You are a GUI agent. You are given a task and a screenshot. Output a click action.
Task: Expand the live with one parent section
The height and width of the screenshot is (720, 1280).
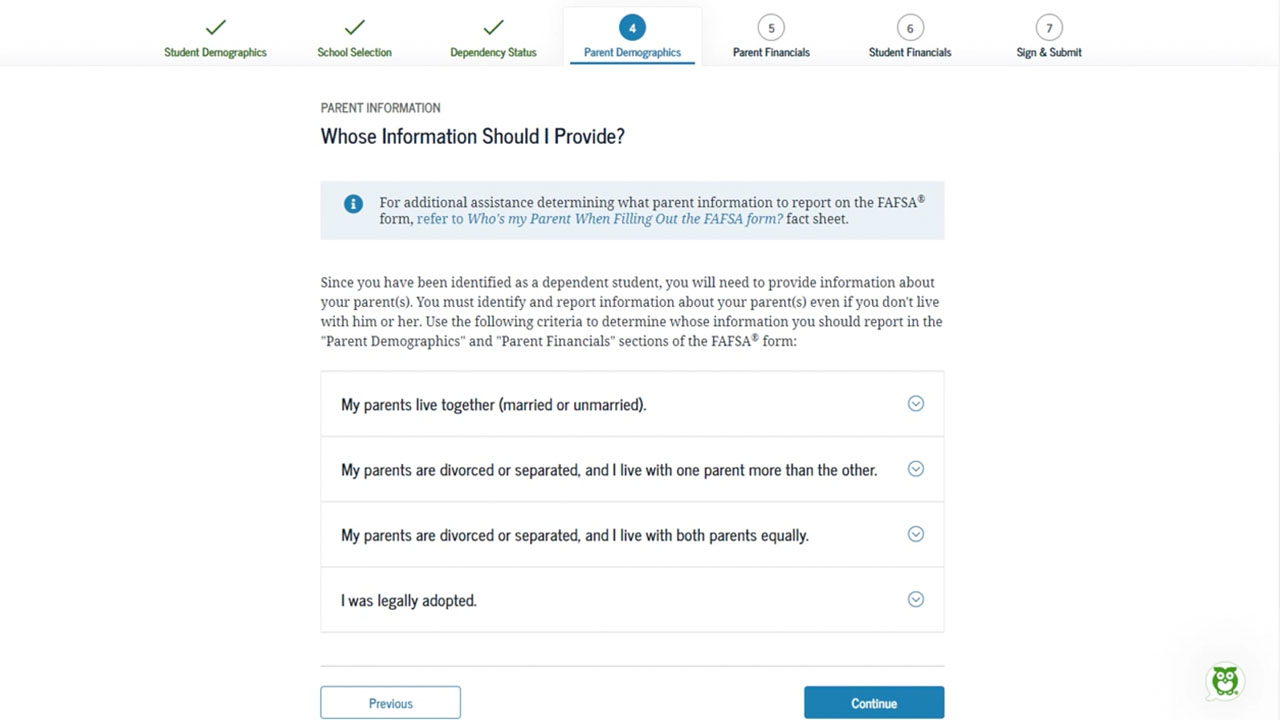915,468
